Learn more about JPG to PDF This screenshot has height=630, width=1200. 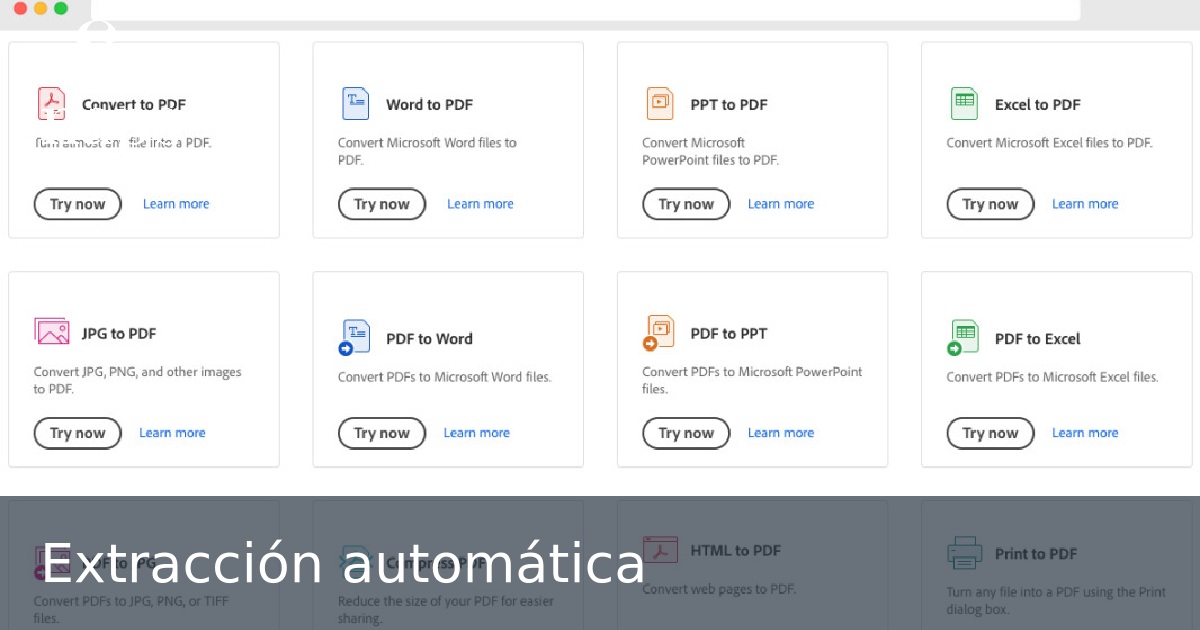(x=172, y=433)
